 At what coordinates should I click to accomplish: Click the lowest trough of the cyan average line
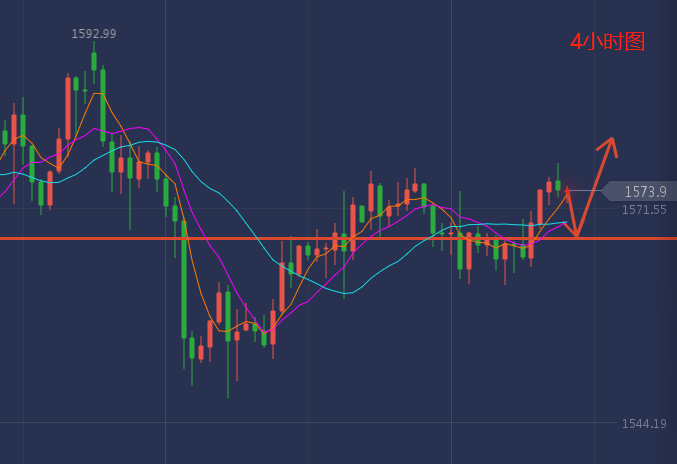(x=346, y=293)
